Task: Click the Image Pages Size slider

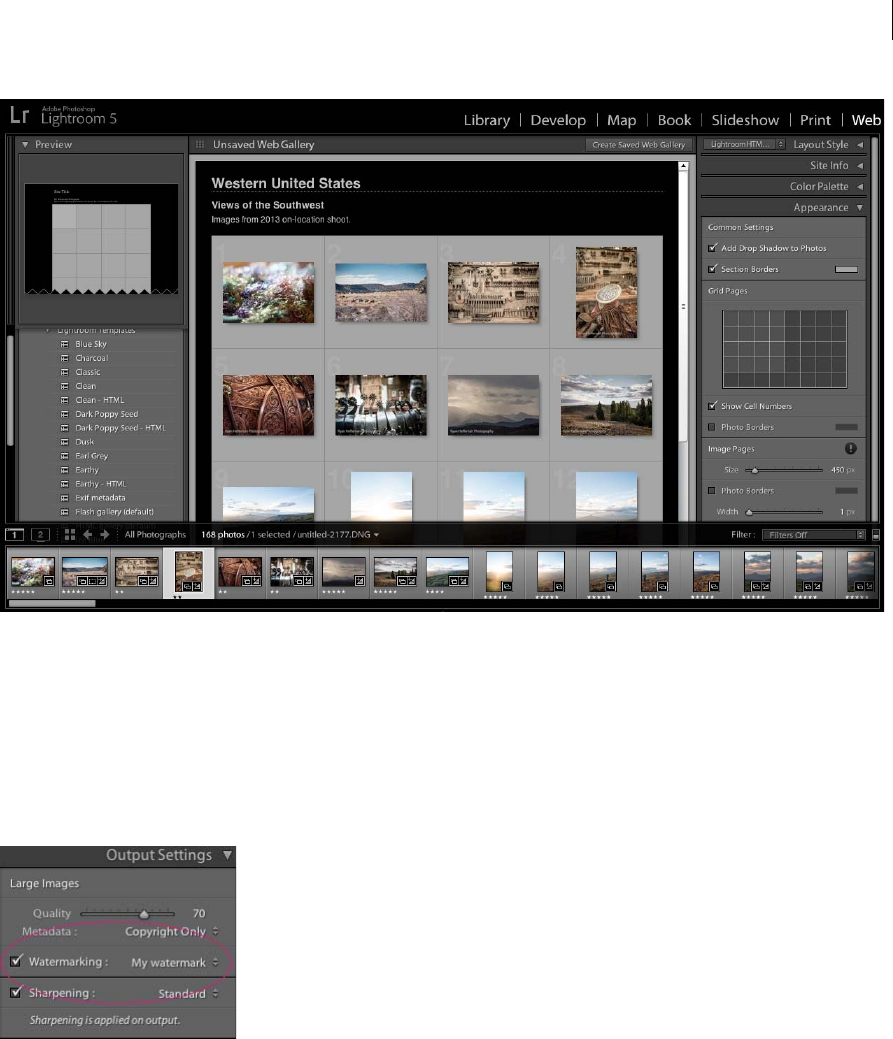Action: (784, 470)
